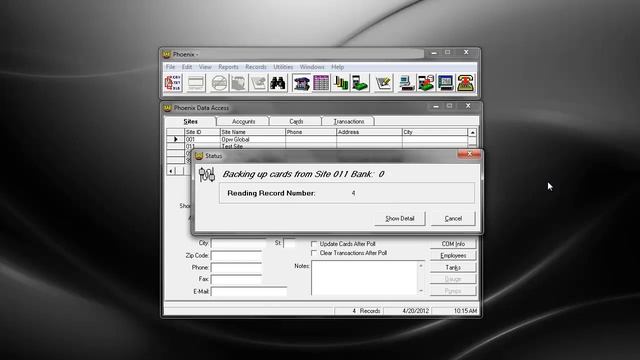The image size is (640, 360).
Task: Click the desktop computer icon in toolbar
Action: coord(406,83)
